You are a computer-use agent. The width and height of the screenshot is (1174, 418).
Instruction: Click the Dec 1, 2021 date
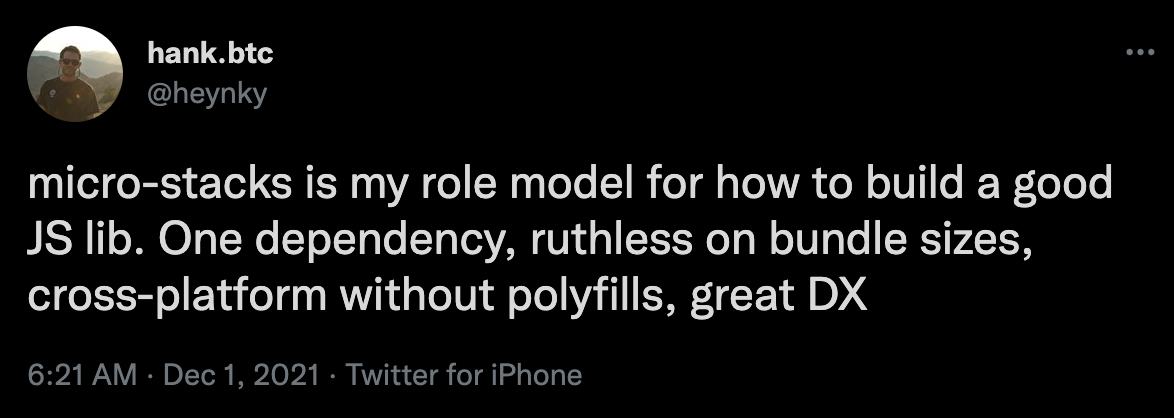click(x=241, y=375)
